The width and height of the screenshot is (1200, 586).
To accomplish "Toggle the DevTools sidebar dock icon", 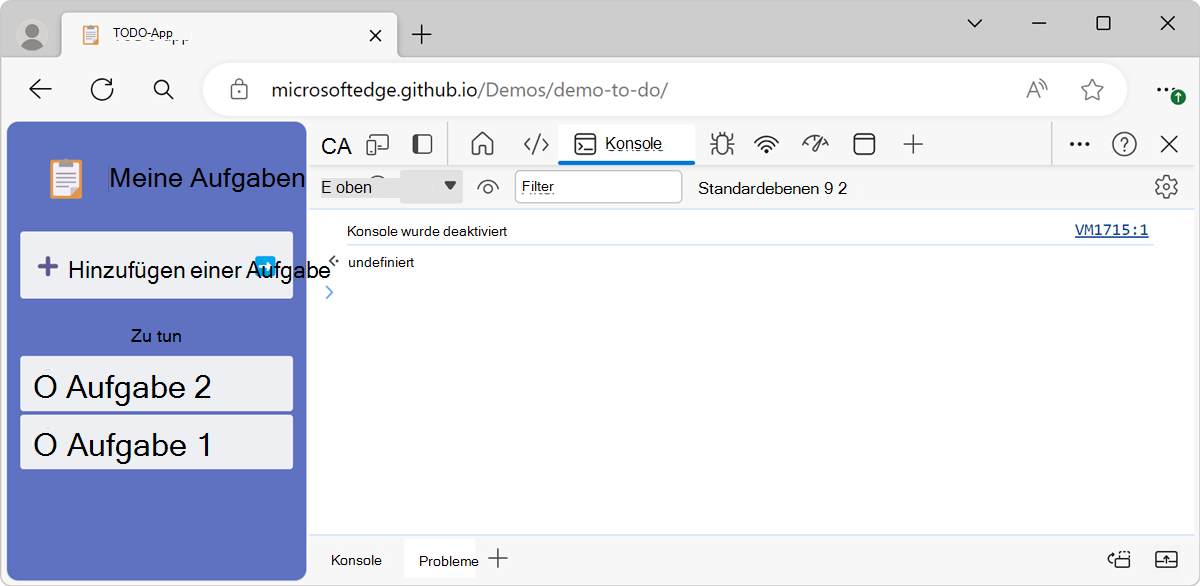I will [422, 144].
